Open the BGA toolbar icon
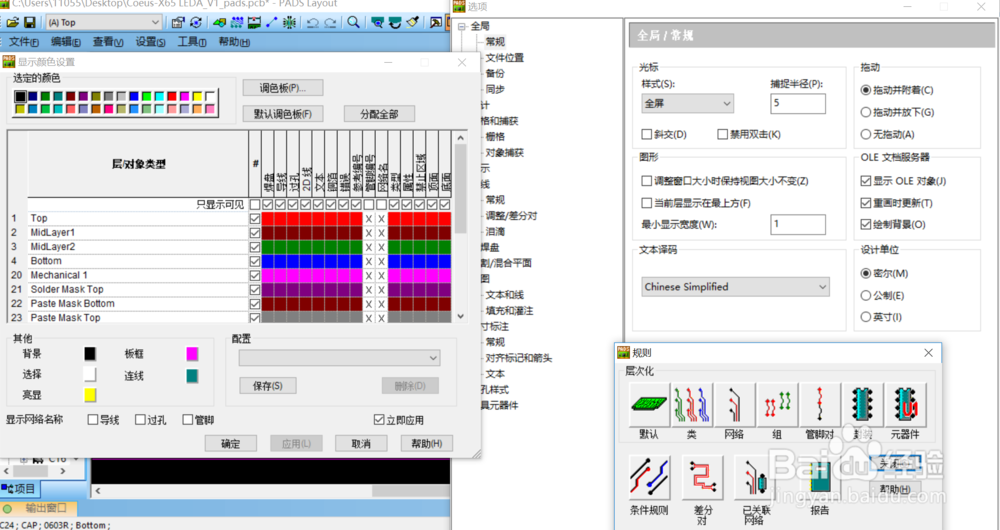This screenshot has width=1000, height=530. 290,23
